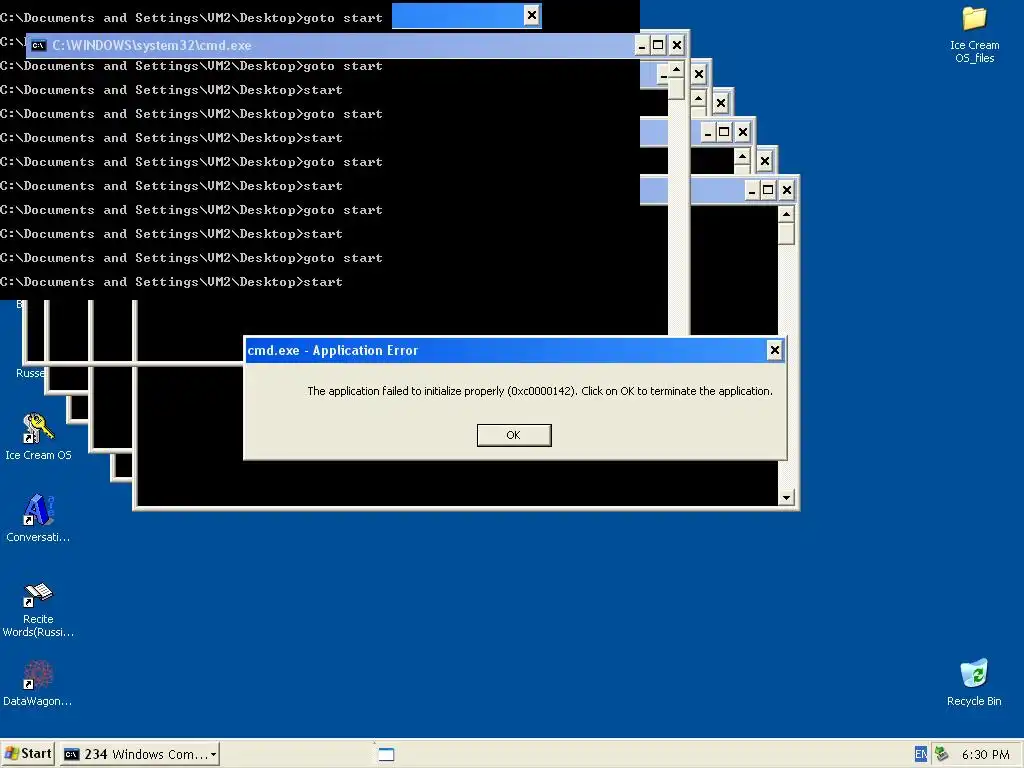Viewport: 1024px width, 768px height.
Task: Open the Recycle Bin
Action: coord(974,683)
